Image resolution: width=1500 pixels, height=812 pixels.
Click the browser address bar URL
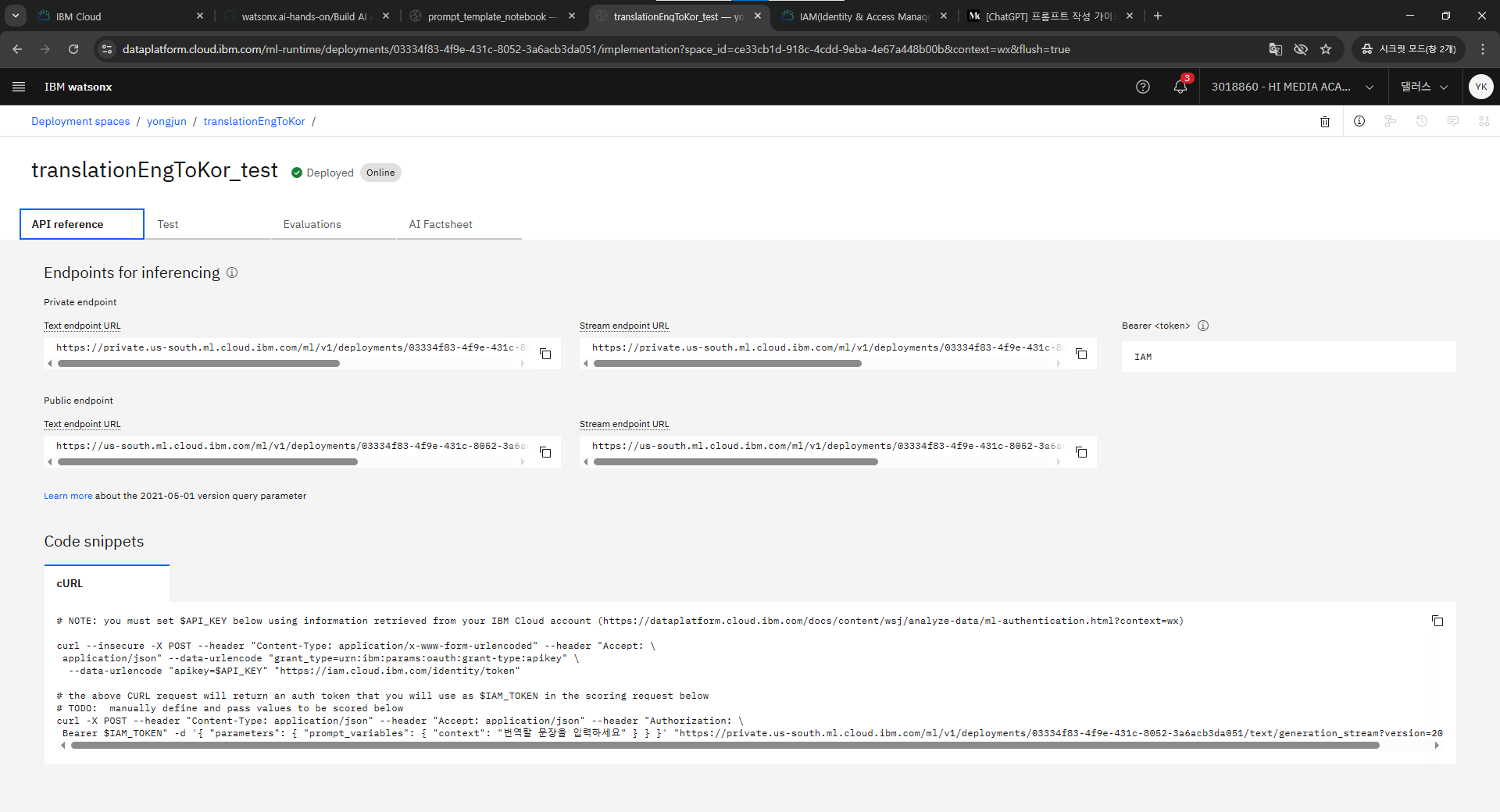point(596,49)
